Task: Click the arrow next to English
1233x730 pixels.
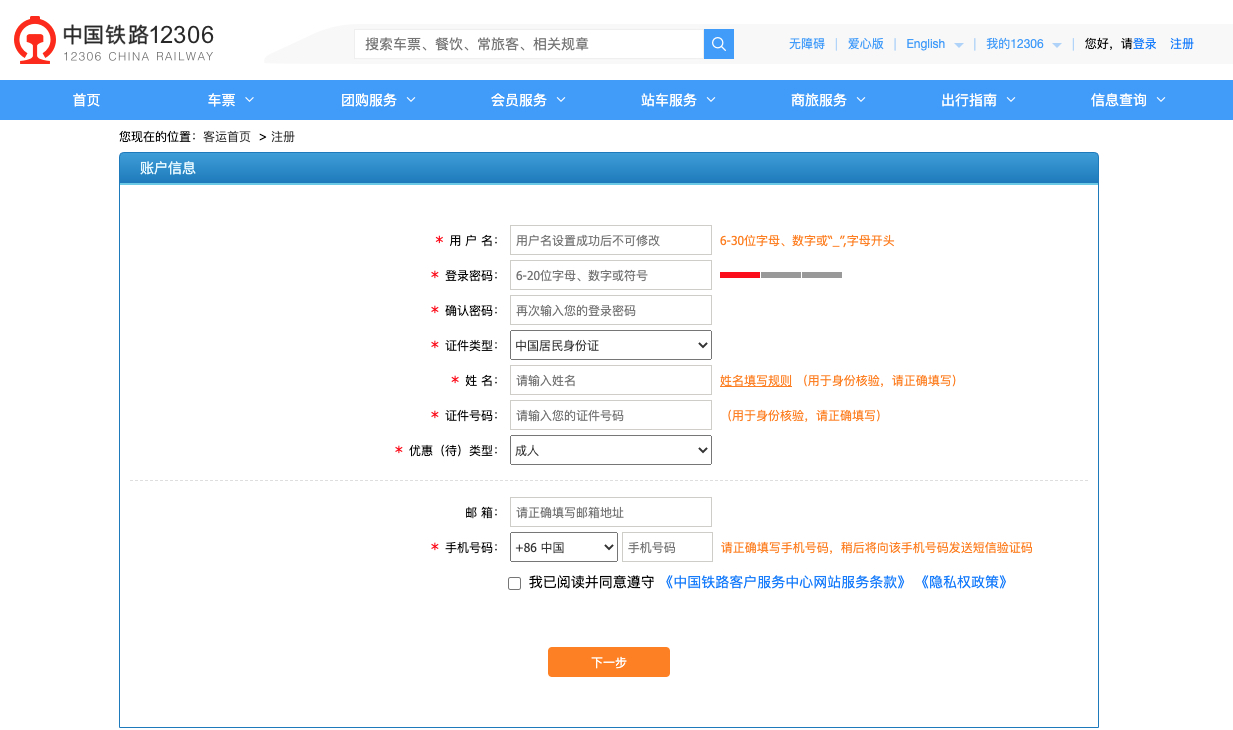Action: (x=959, y=45)
